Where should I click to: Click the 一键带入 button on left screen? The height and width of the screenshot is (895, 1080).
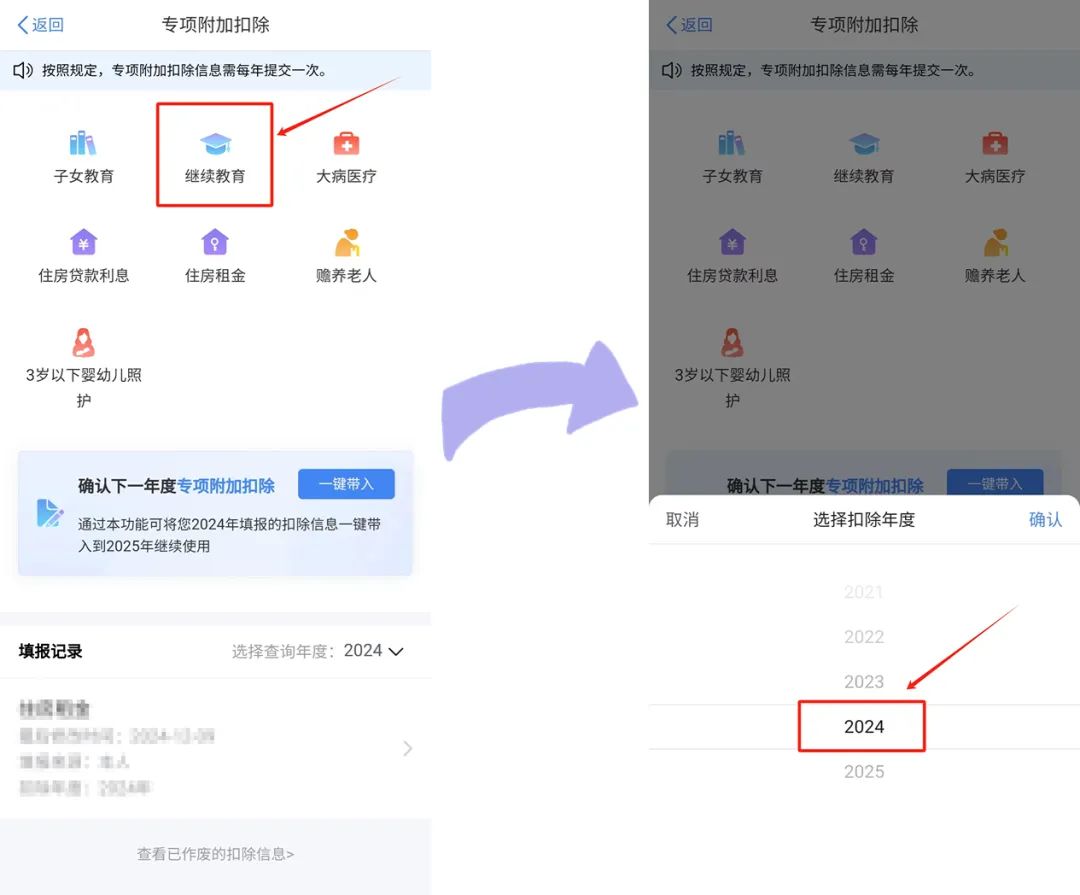click(346, 484)
